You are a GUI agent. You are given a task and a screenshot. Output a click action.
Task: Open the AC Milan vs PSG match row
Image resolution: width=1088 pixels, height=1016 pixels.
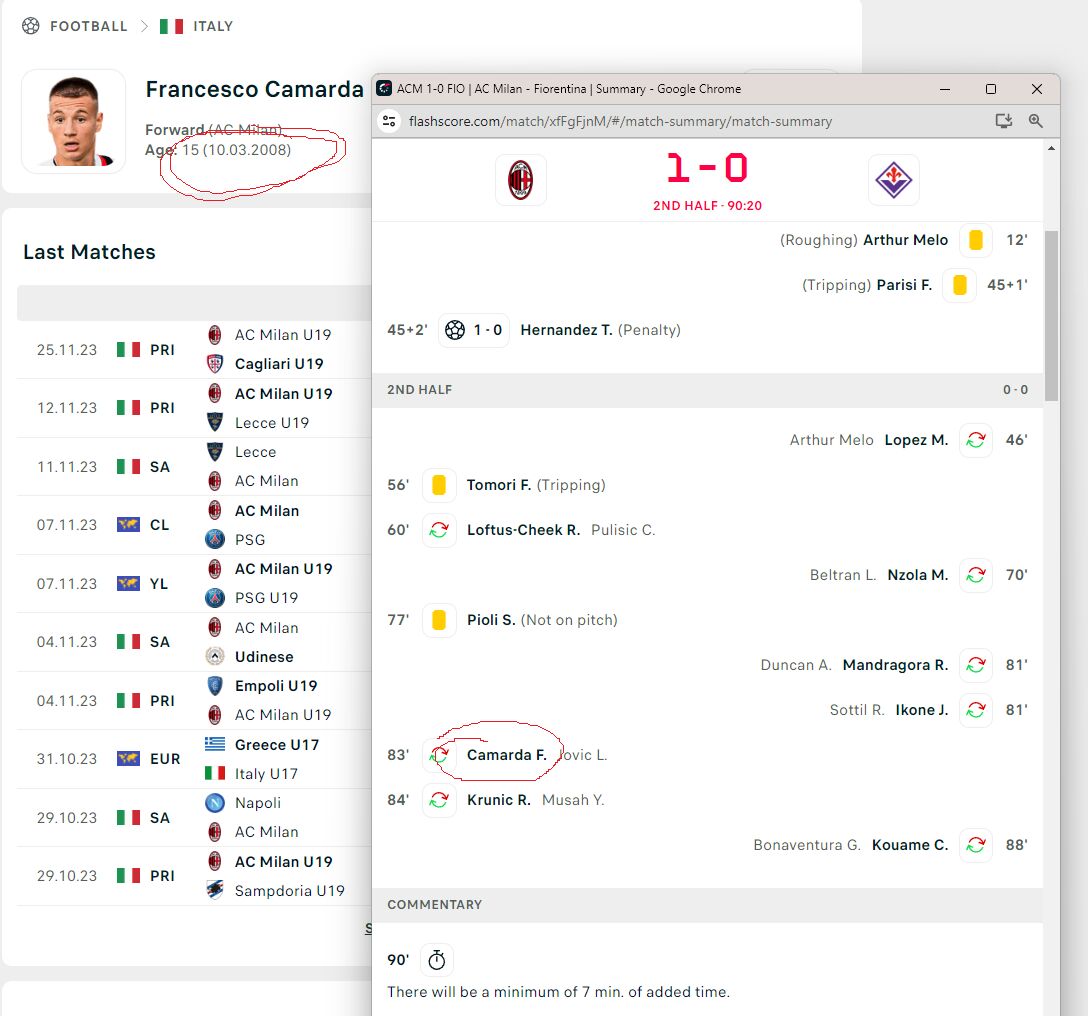(x=194, y=525)
